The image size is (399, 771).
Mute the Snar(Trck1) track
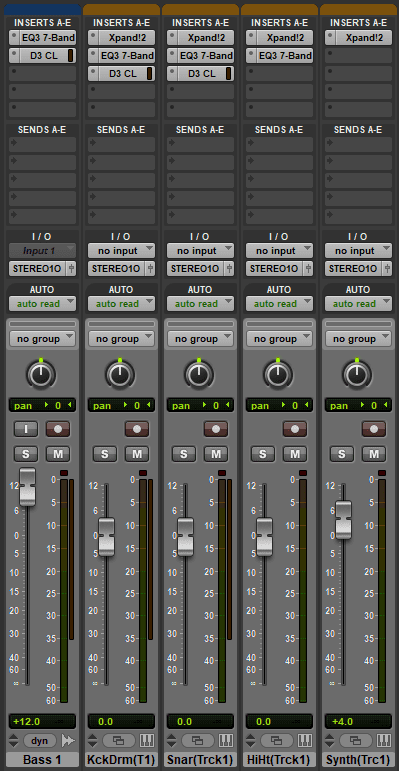pyautogui.click(x=216, y=454)
